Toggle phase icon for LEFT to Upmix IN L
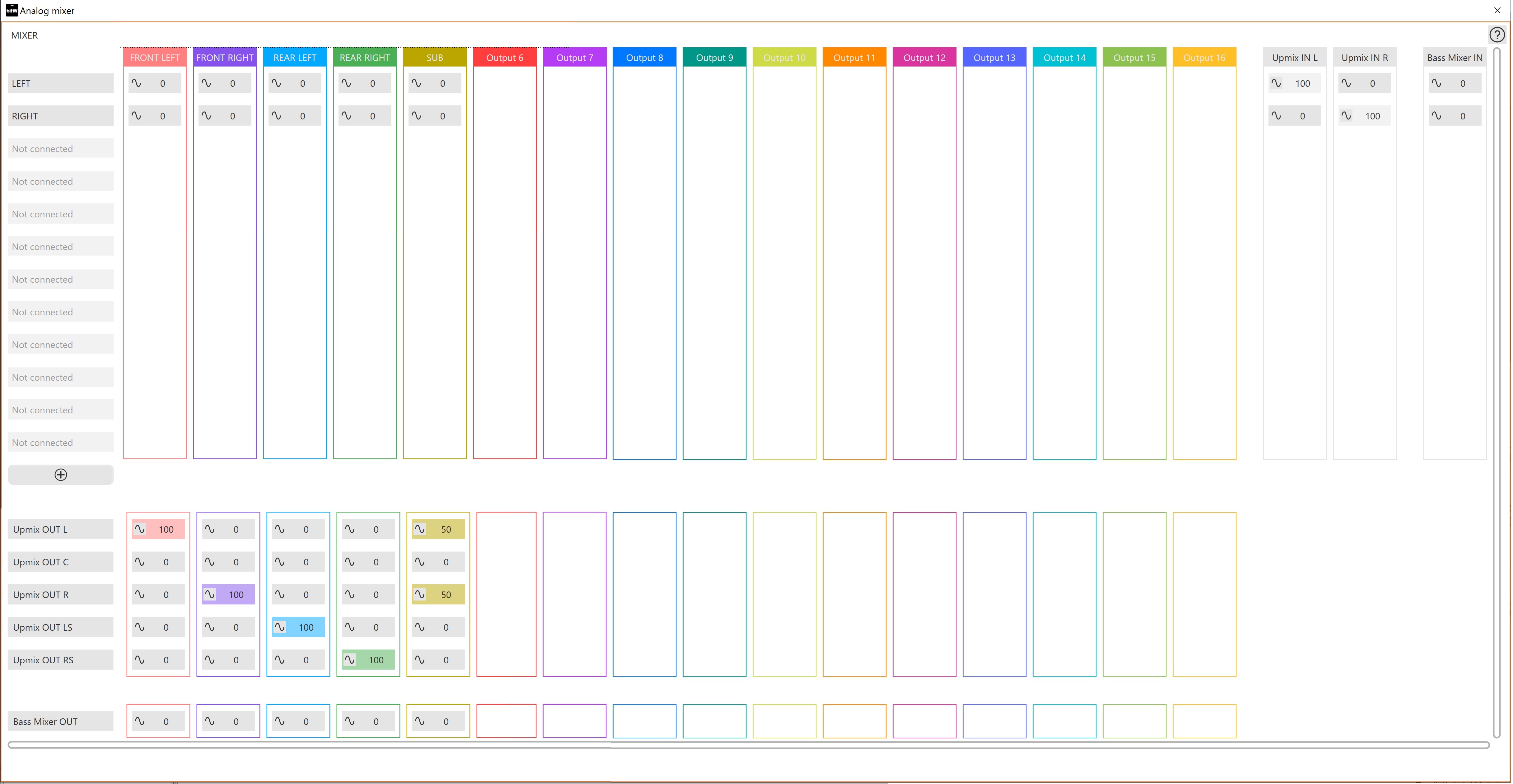This screenshot has width=1513, height=784. coord(1276,83)
